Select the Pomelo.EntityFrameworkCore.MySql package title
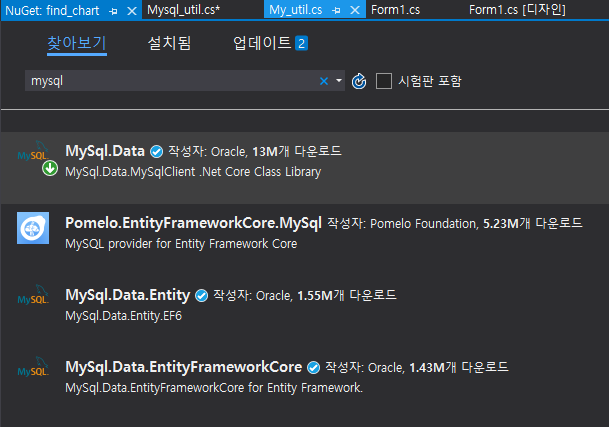609x427 pixels. (x=193, y=223)
